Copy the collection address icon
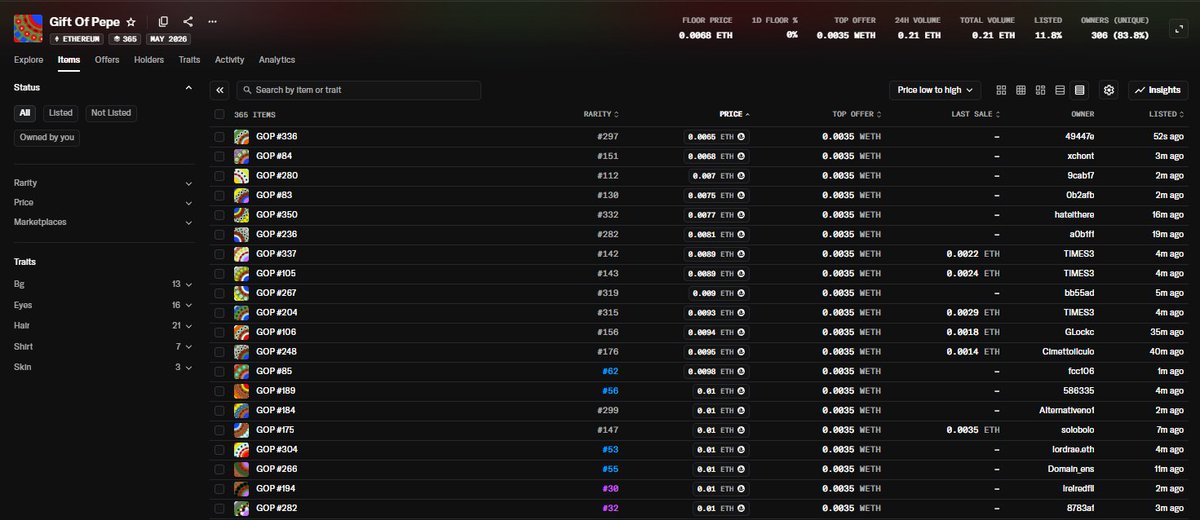Viewport: 1200px width, 520px height. coord(163,21)
